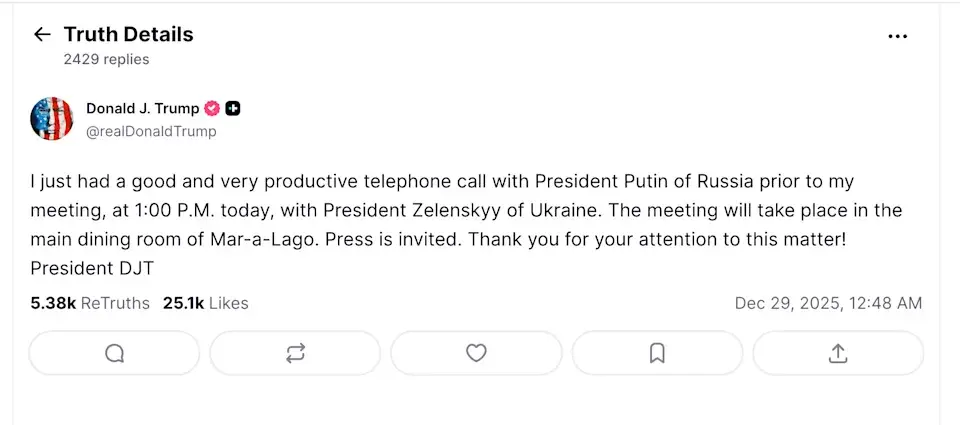
Task: View the 5.38k ReTruths list
Action: point(89,303)
